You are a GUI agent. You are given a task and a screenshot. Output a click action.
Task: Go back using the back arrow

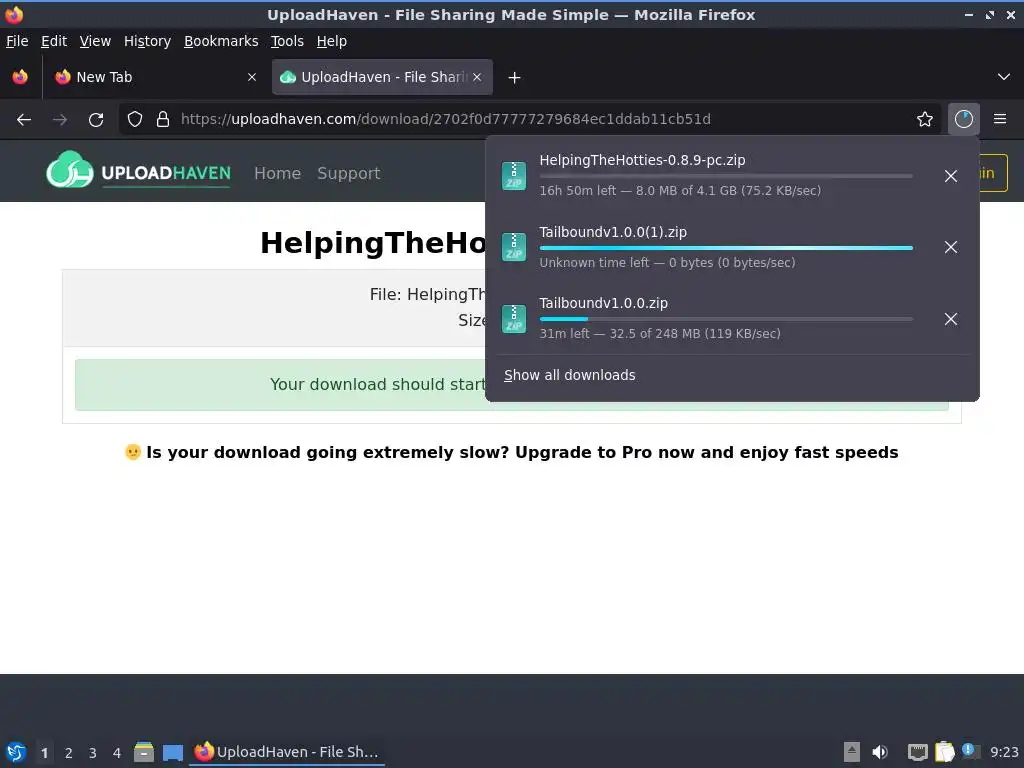[x=24, y=120]
